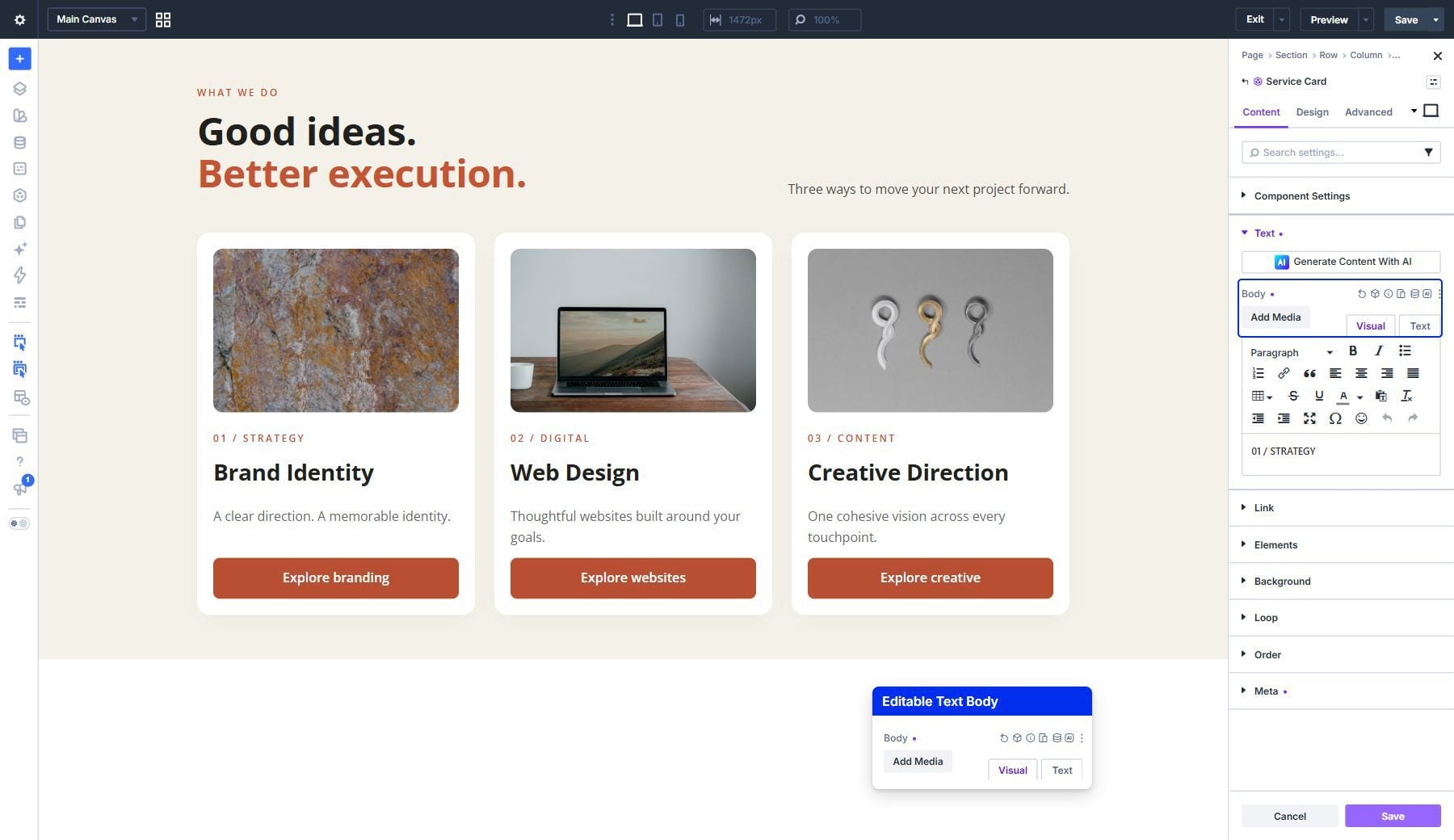Screen dimensions: 1454x840
Task: Switch to the Design tab
Action: click(1312, 112)
